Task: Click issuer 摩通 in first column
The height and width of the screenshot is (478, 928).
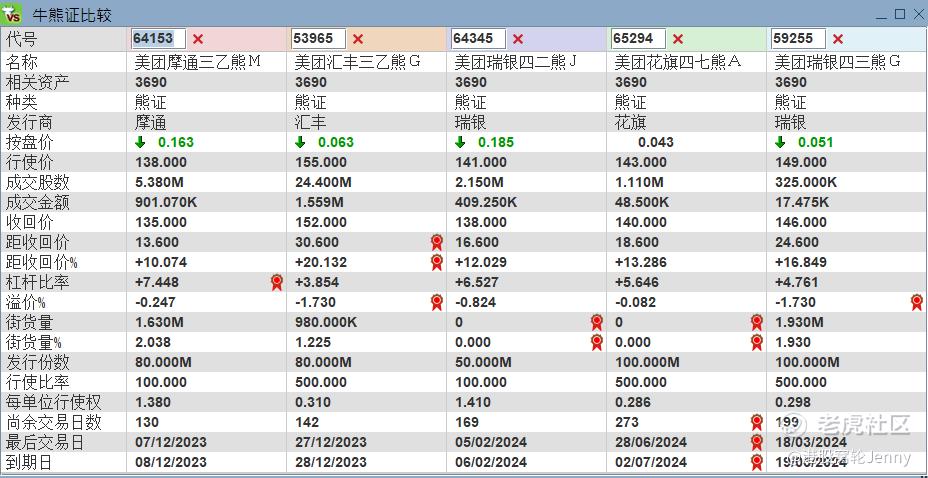Action: [150, 122]
